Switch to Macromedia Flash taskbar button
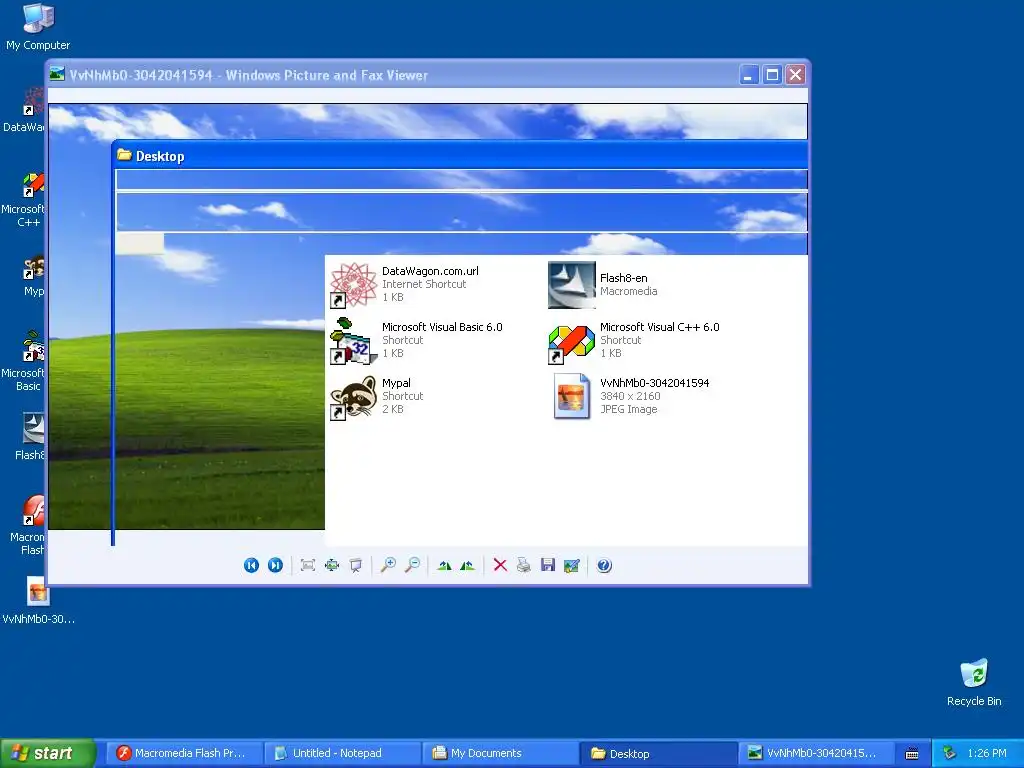Screen dimensions: 1024x768 point(184,753)
